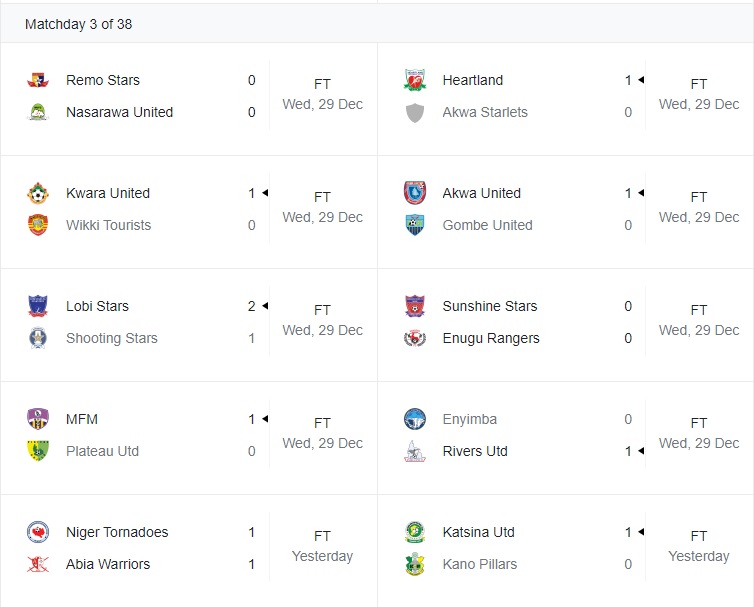Image resolution: width=754 pixels, height=607 pixels.
Task: Click the Abia Warriors crest icon
Action: (x=38, y=564)
